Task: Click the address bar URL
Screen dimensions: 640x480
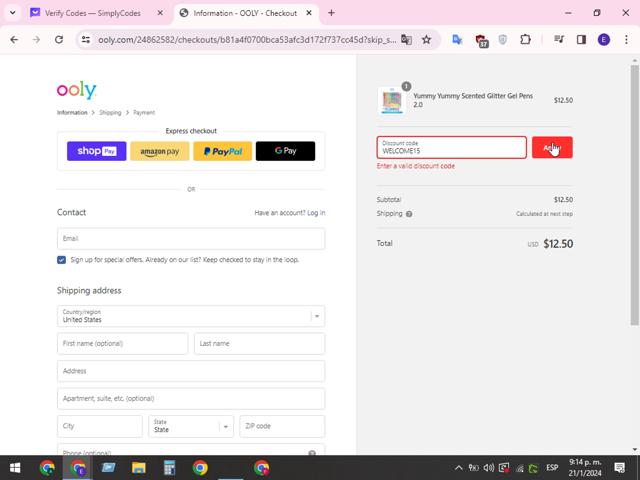Action: click(247, 40)
